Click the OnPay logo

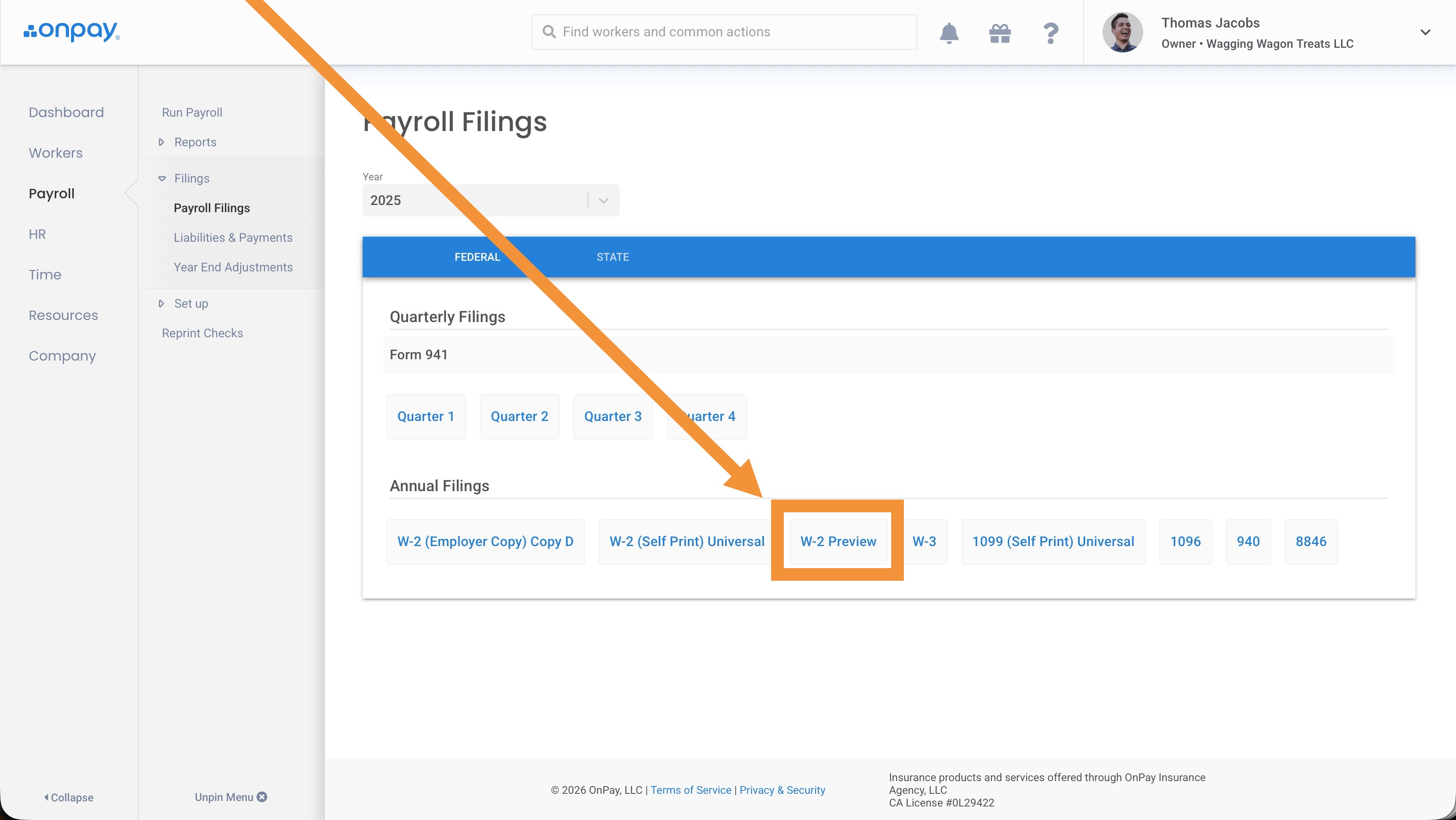tap(72, 32)
